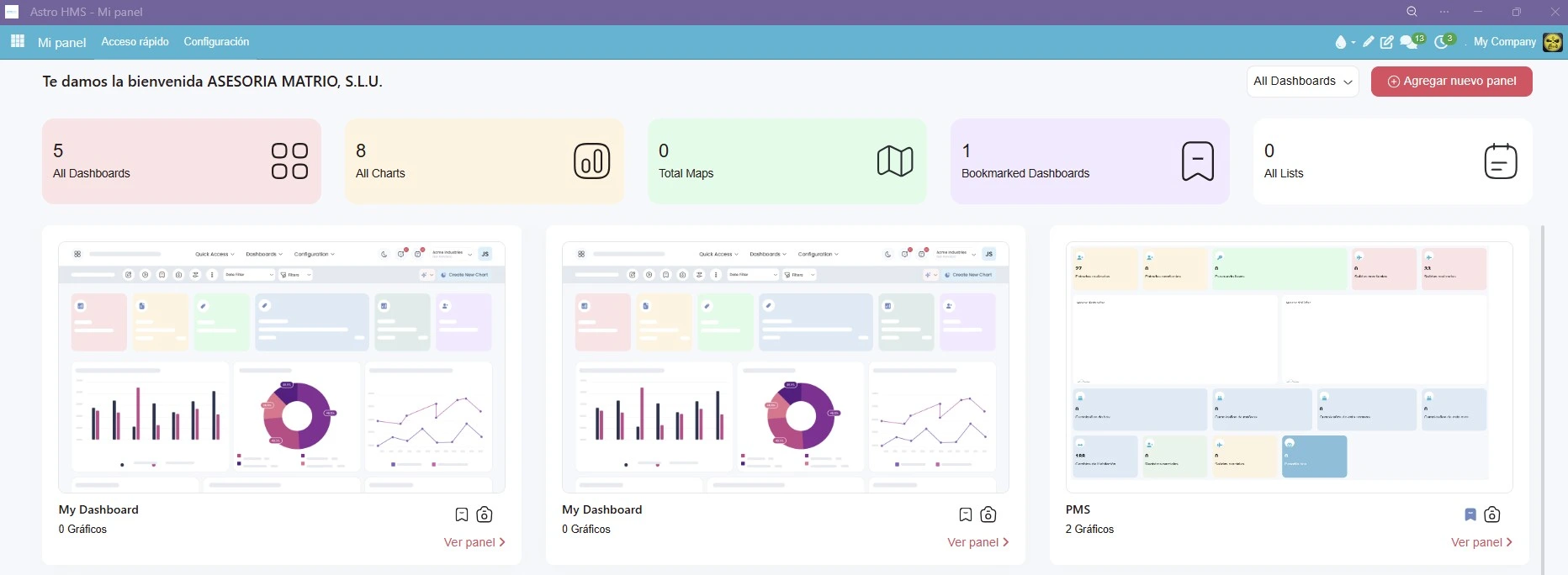Click Ver panel on the PMS card
The image size is (1568, 575).
pyautogui.click(x=1481, y=542)
